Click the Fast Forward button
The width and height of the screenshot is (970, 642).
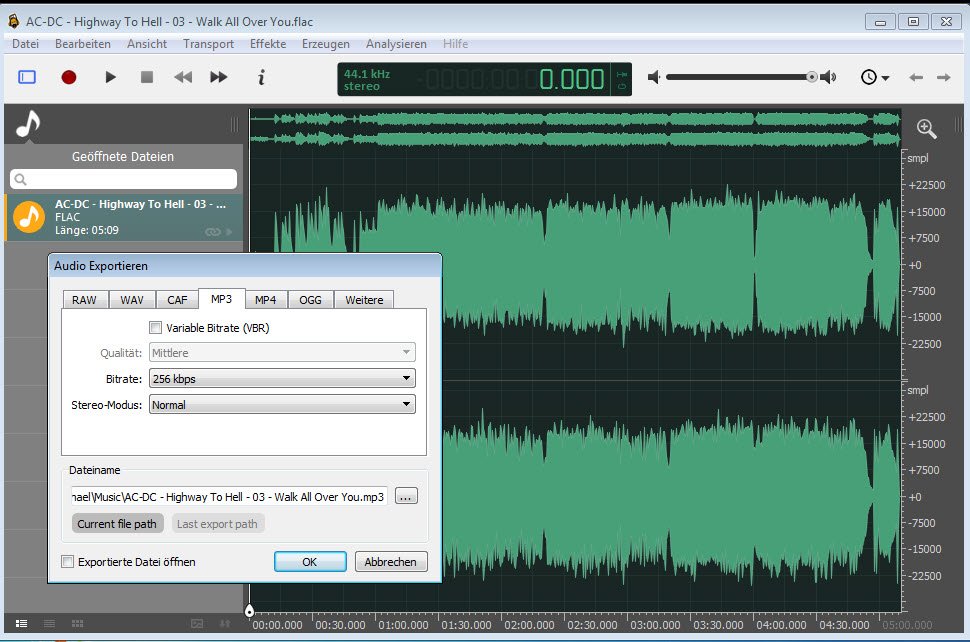[219, 77]
